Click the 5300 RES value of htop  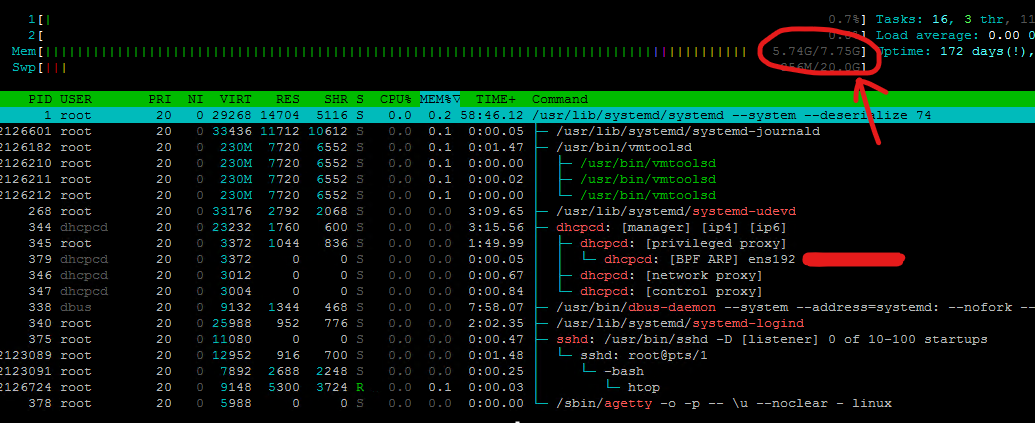tap(284, 387)
